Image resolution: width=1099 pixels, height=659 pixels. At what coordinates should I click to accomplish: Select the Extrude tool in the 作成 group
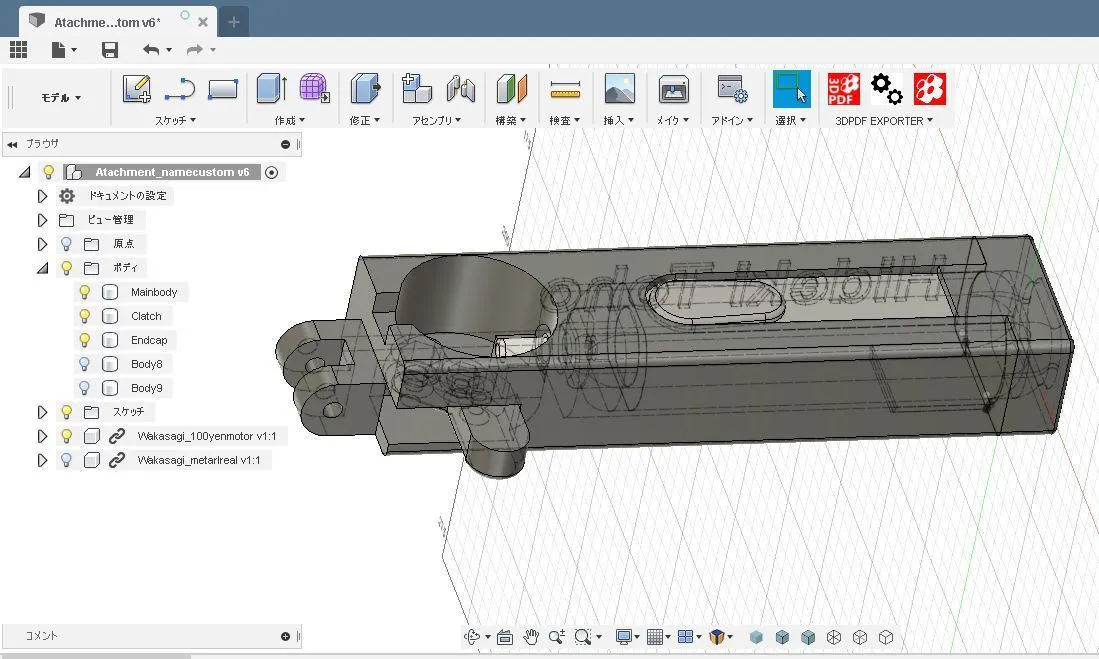pyautogui.click(x=271, y=89)
